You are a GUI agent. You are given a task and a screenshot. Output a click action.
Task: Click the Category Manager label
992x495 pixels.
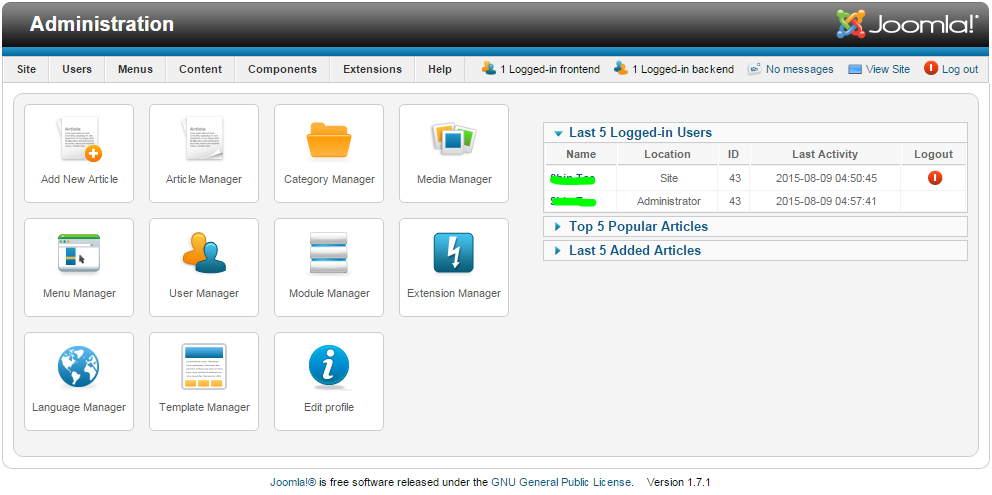tap(329, 179)
